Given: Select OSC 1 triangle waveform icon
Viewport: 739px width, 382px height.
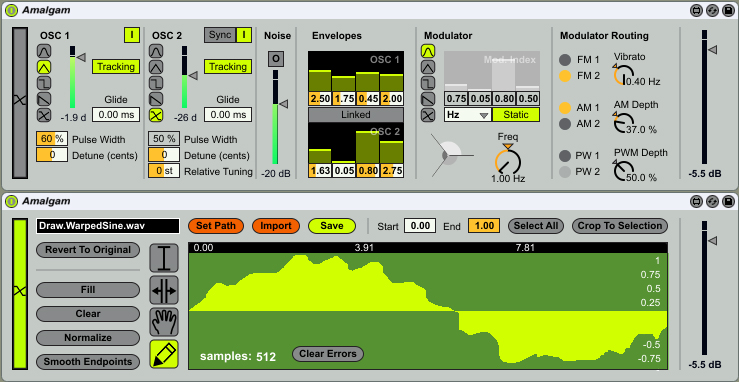Looking at the screenshot, I should 44,67.
